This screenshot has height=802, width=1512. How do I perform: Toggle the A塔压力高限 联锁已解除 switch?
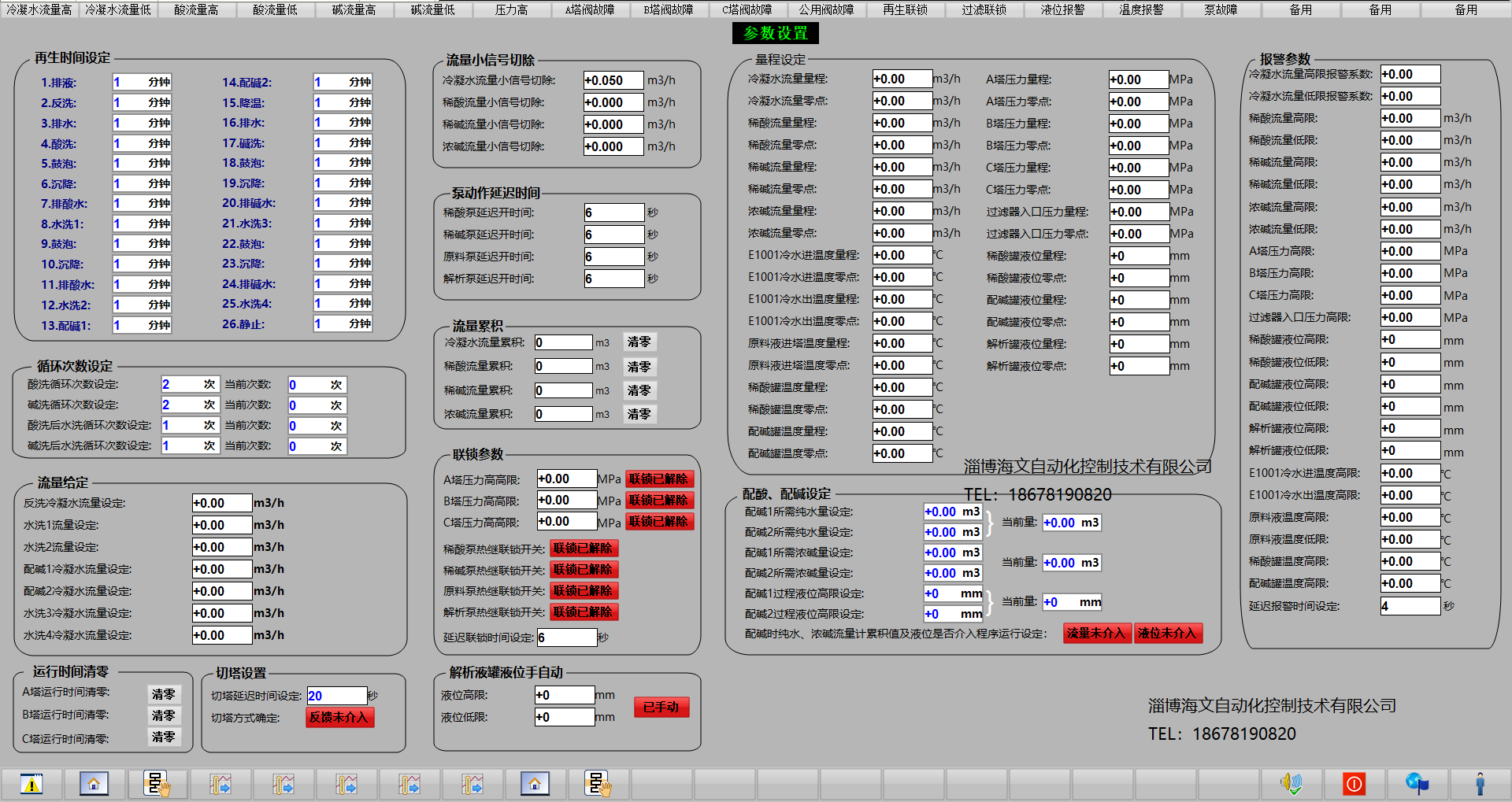[659, 479]
